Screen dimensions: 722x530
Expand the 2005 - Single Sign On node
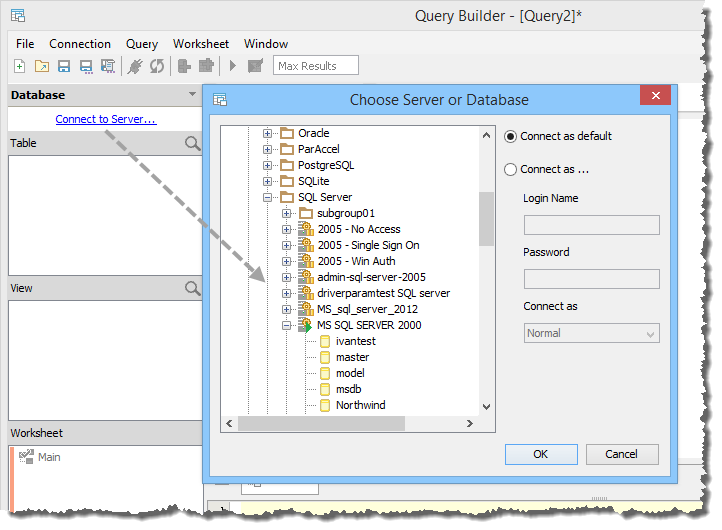[286, 245]
